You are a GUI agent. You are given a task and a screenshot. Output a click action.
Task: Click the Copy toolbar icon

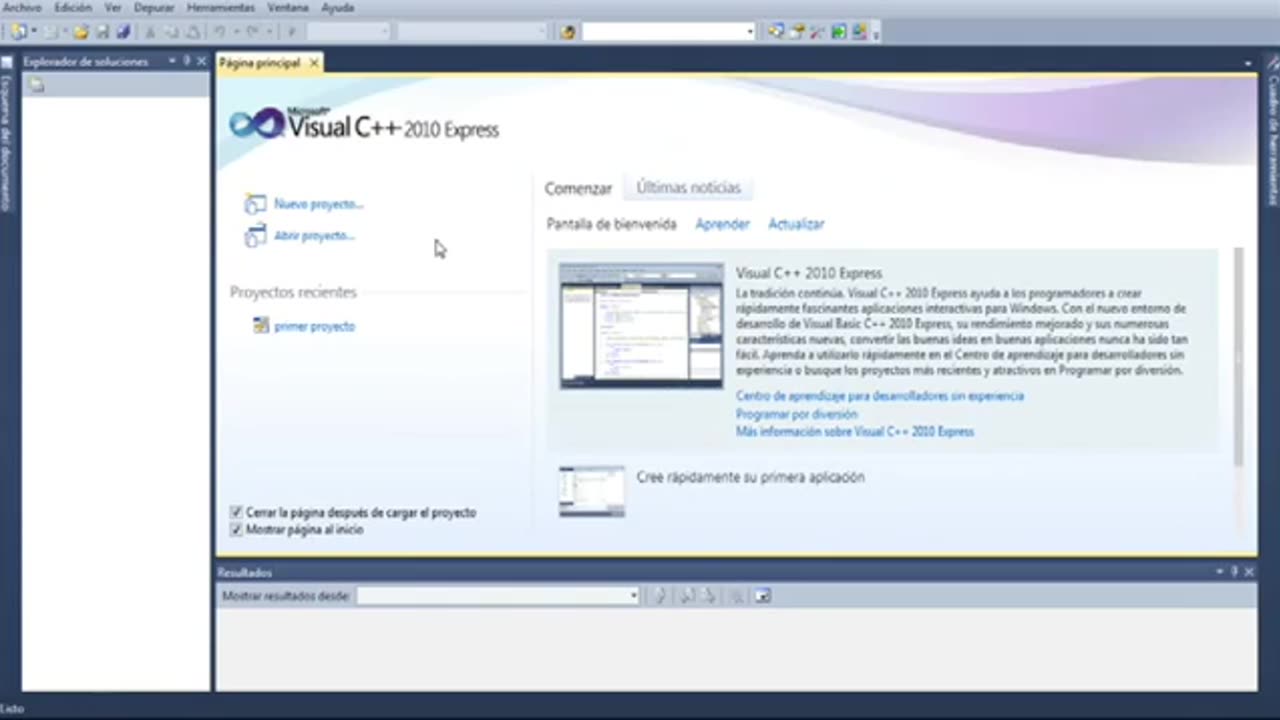pyautogui.click(x=172, y=32)
